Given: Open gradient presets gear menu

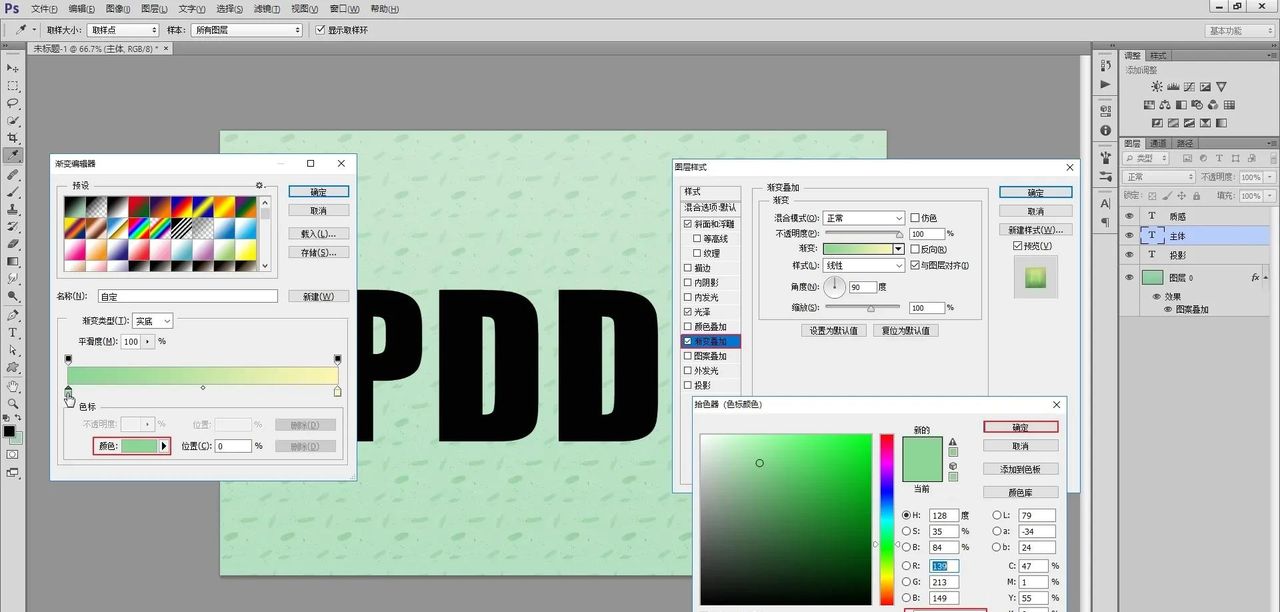Looking at the screenshot, I should pos(260,185).
